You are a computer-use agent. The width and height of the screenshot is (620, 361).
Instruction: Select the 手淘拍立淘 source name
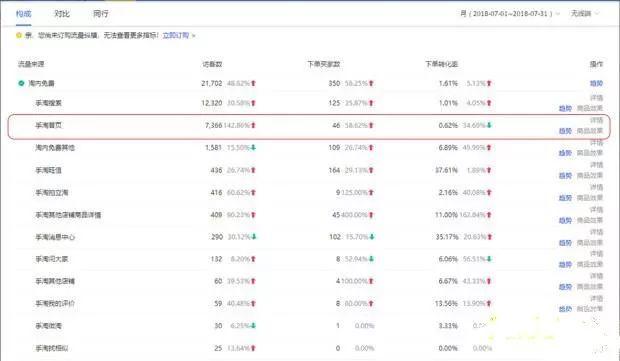point(52,193)
